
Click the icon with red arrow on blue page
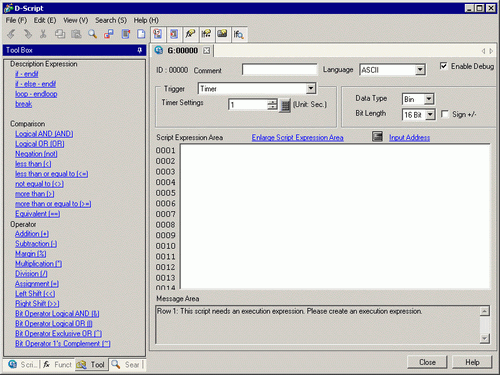tap(174, 34)
